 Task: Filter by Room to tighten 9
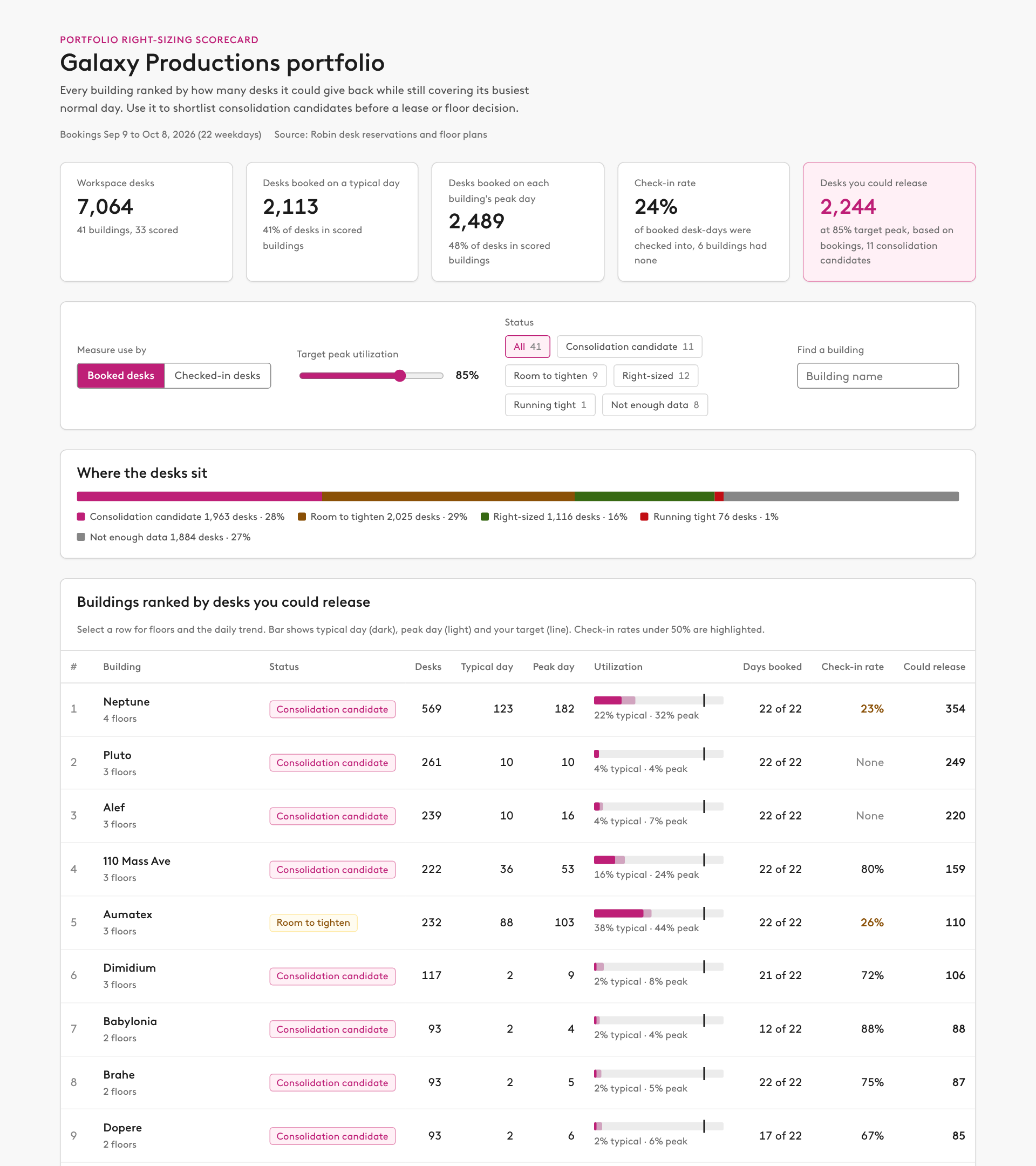pyautogui.click(x=556, y=375)
